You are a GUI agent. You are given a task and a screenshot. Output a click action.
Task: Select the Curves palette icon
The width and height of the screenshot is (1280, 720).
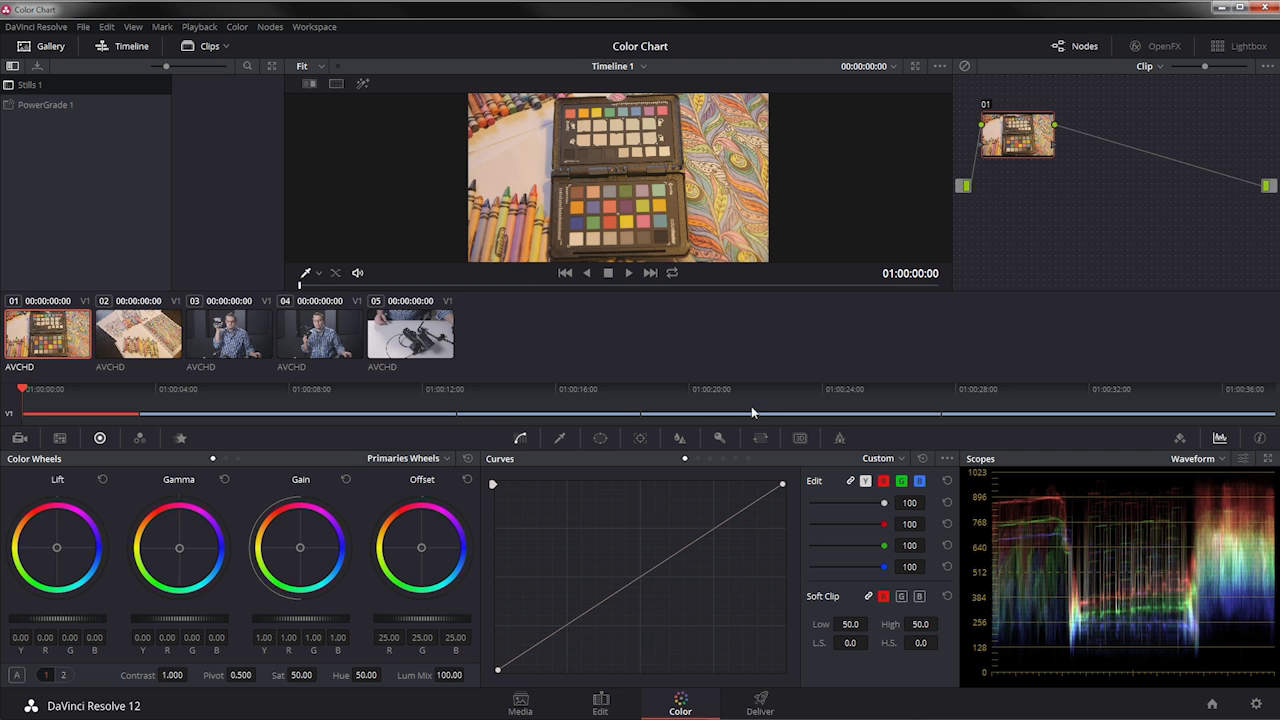click(x=520, y=438)
